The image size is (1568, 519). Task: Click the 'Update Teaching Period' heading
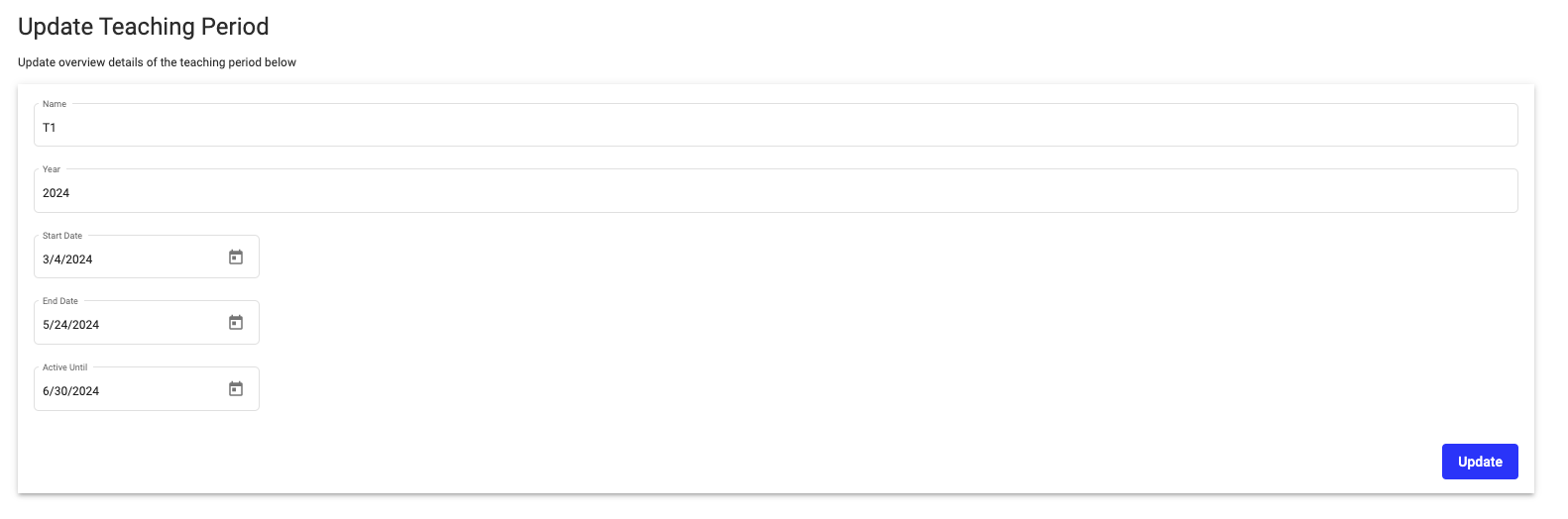[x=144, y=27]
